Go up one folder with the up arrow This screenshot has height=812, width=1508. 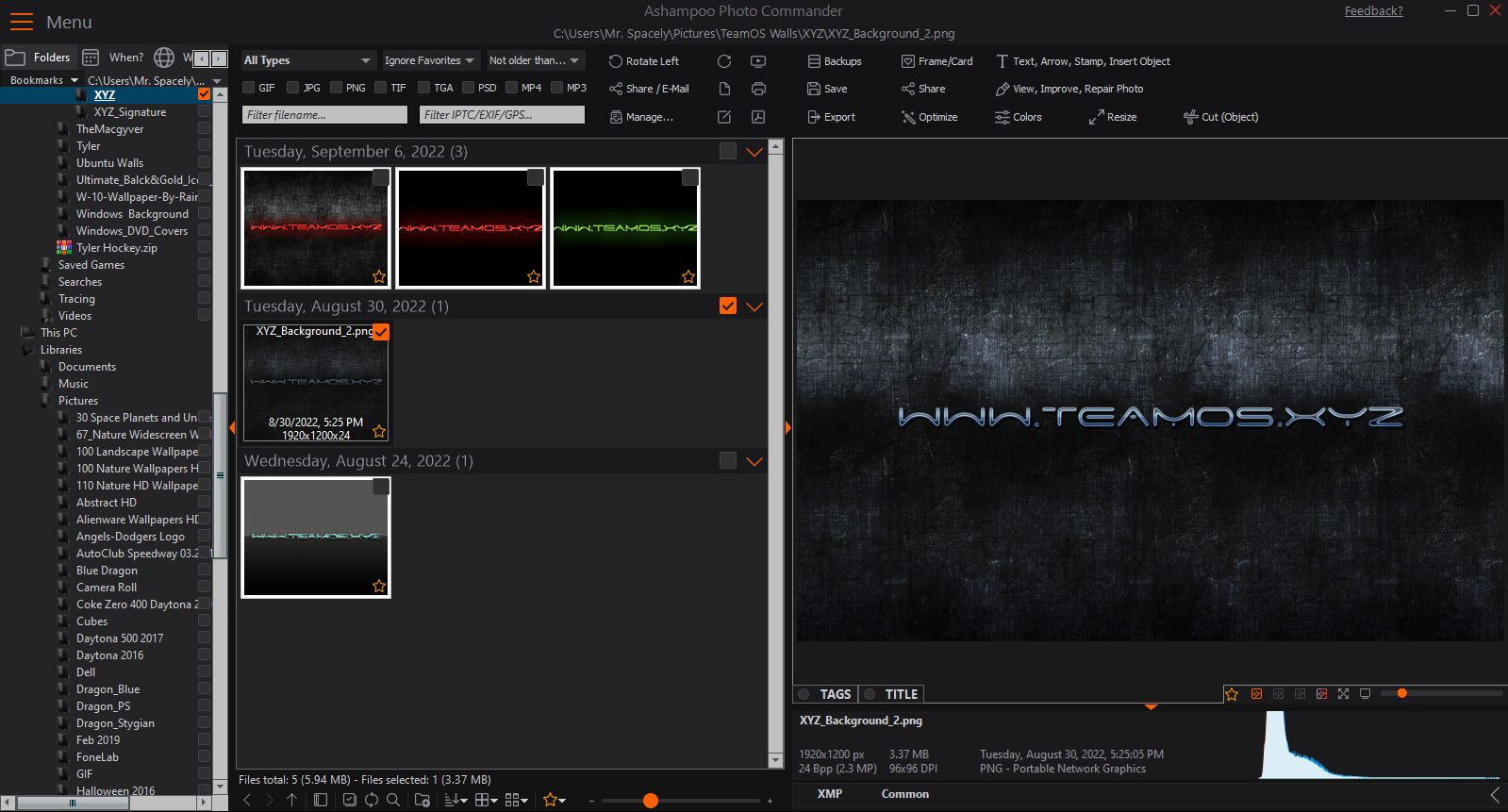click(292, 800)
